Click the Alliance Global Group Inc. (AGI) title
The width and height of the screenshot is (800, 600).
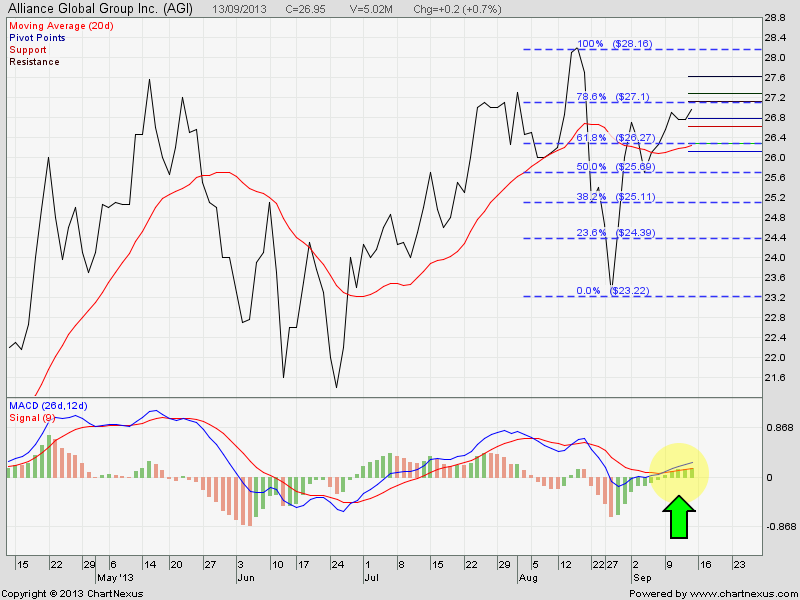coord(101,9)
